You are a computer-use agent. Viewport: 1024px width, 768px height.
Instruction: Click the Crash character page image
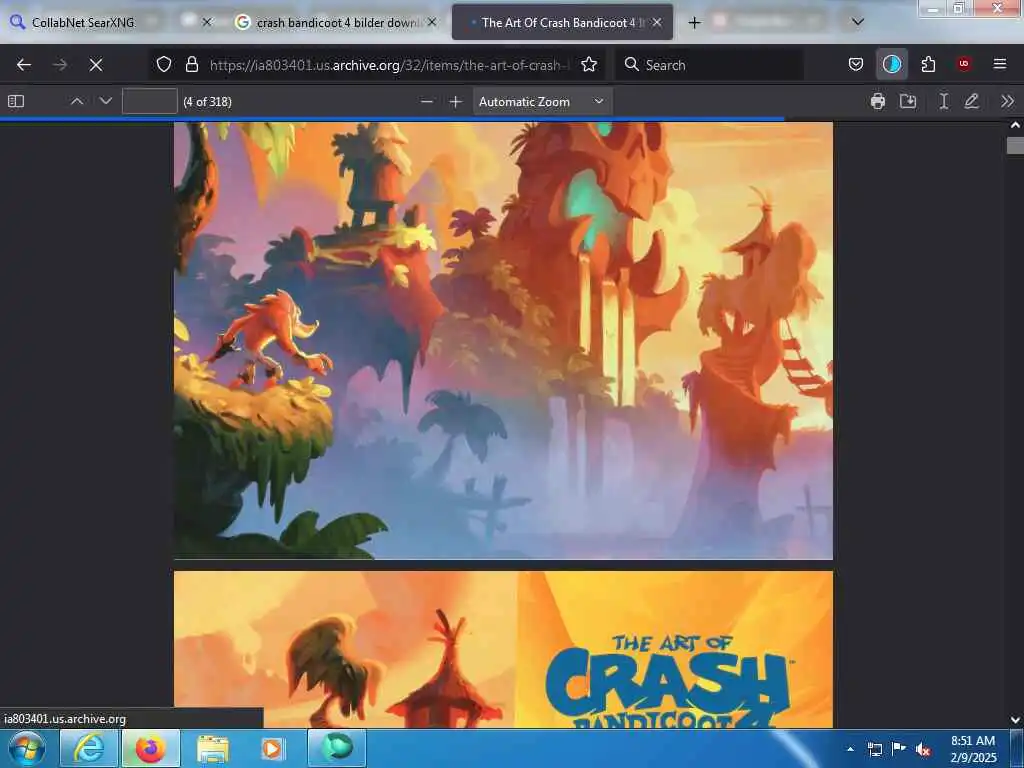click(x=503, y=340)
